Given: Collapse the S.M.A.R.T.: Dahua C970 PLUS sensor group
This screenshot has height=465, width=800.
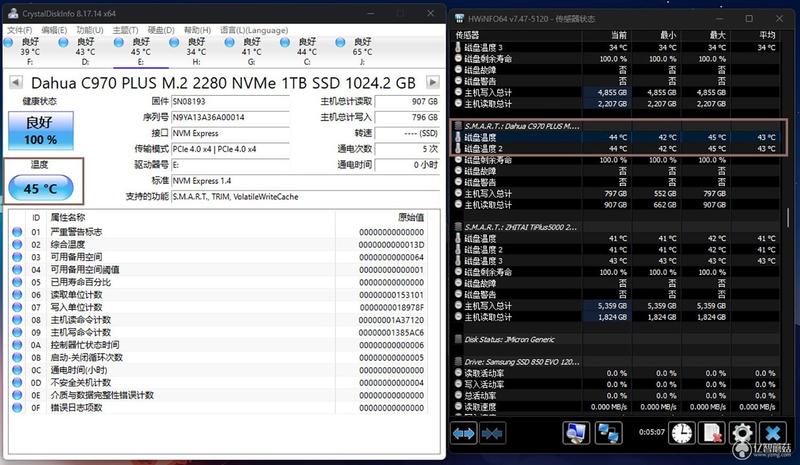Looking at the screenshot, I should click(459, 126).
